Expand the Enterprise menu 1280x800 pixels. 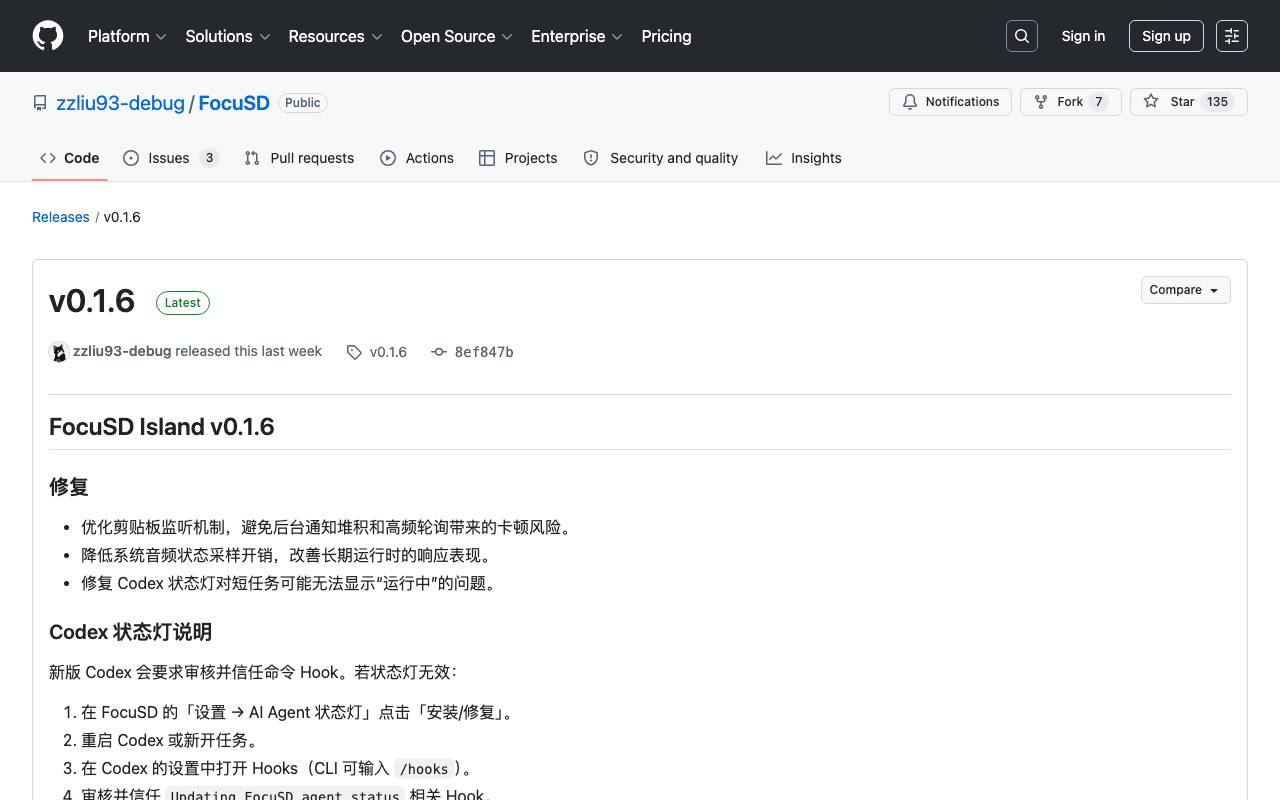[x=577, y=36]
